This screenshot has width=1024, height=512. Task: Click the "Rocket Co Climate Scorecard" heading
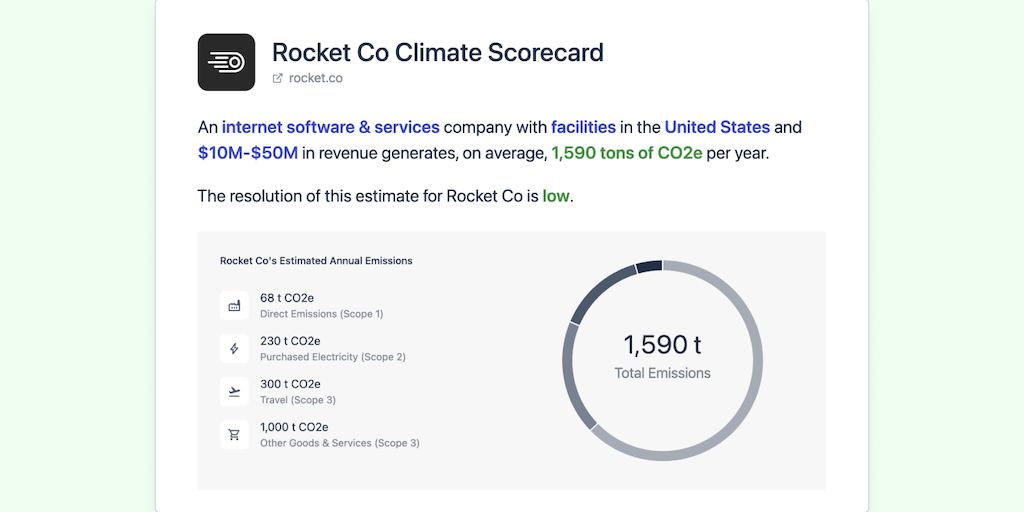click(438, 52)
